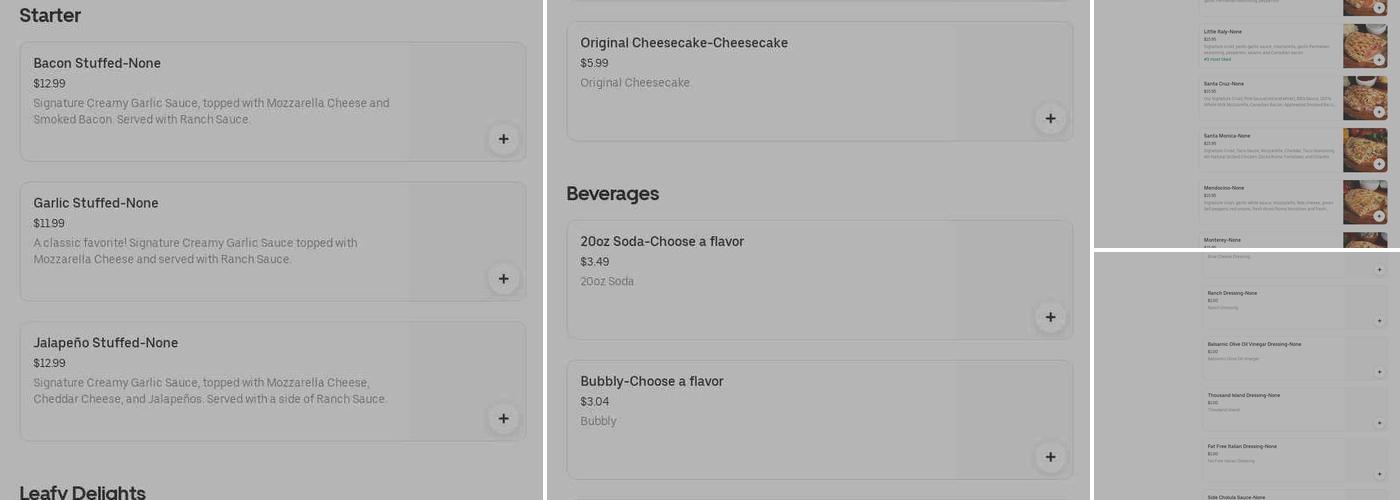Viewport: 1400px width, 500px height.
Task: Add Balsamic Olive Oil Vinegar Dressing
Action: 1379,372
